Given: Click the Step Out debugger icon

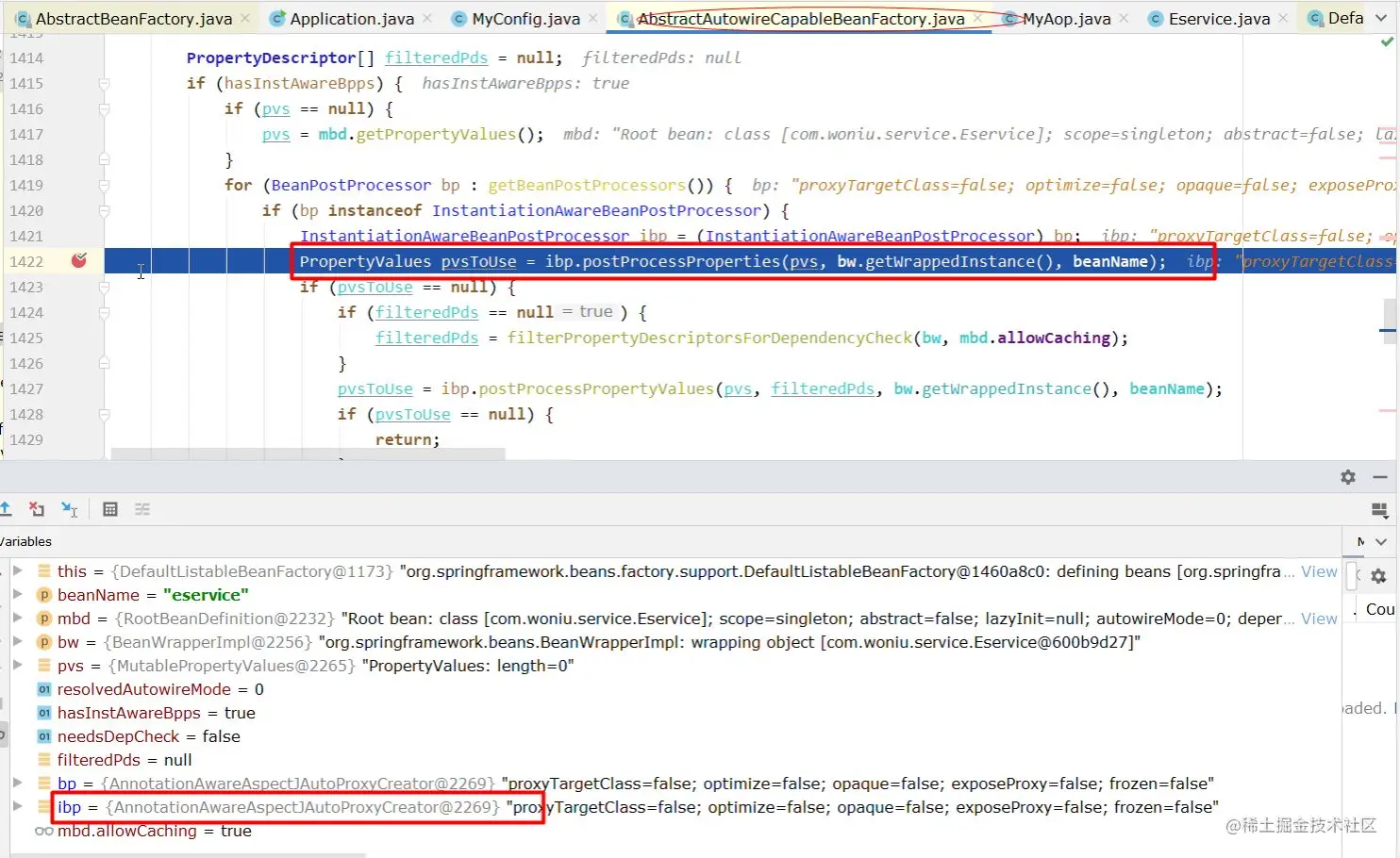Looking at the screenshot, I should [5, 509].
